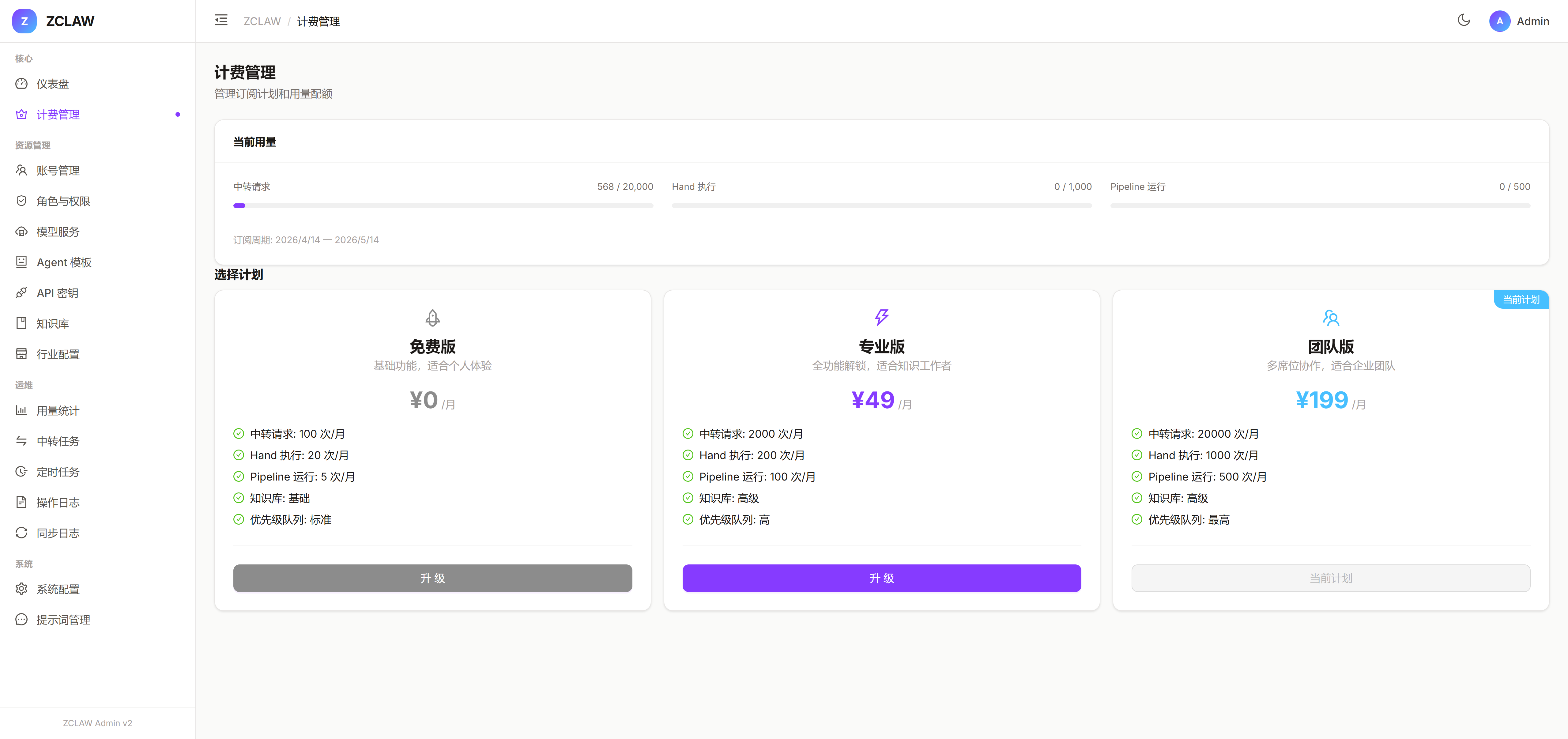
Task: Toggle dark mode moon icon
Action: (1463, 21)
